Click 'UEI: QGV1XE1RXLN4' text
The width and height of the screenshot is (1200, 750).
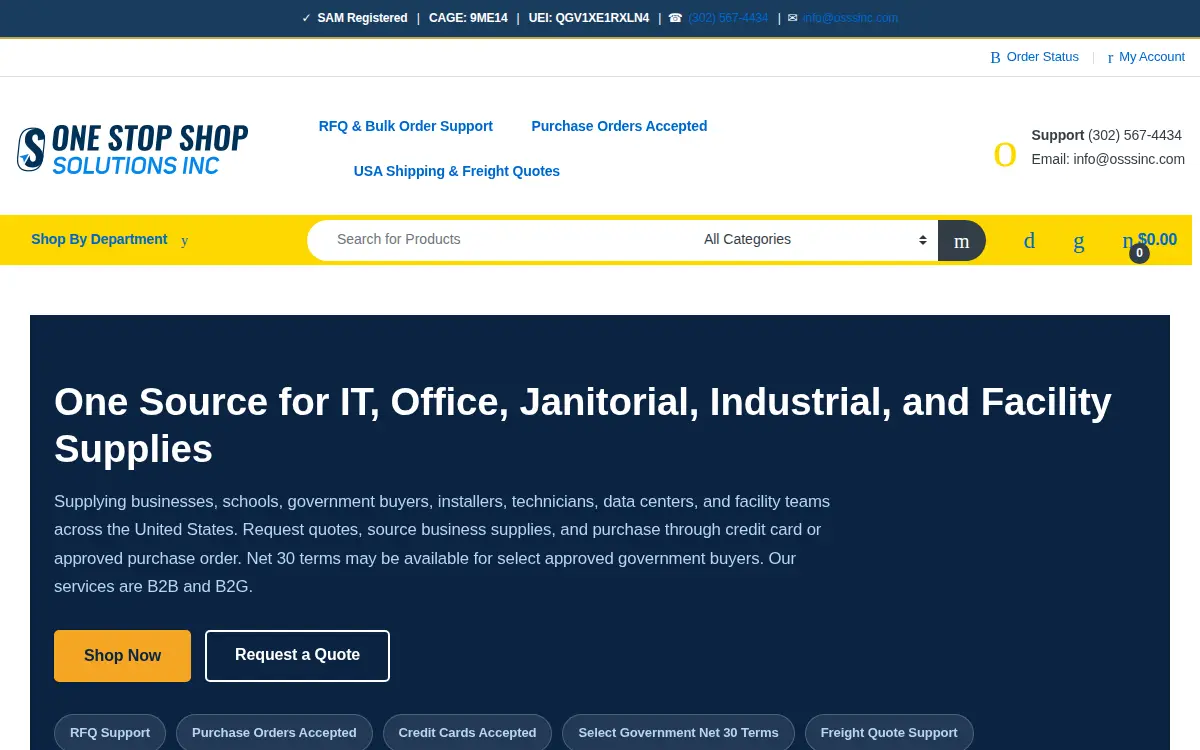point(589,18)
